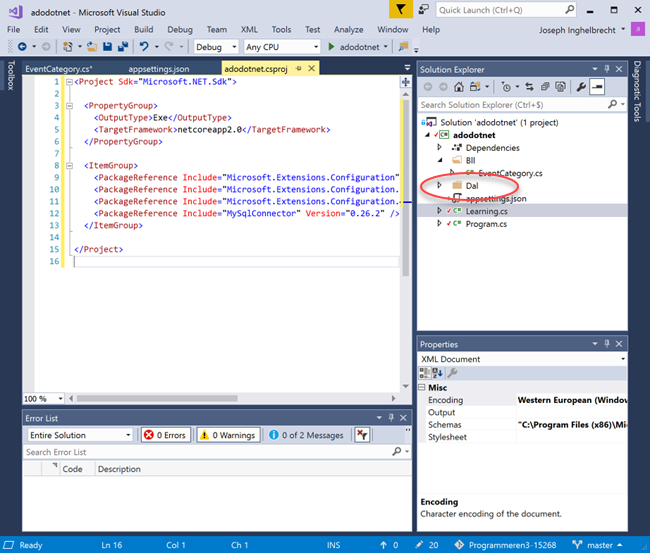Click the pending changes pencil count in status bar

427,545
